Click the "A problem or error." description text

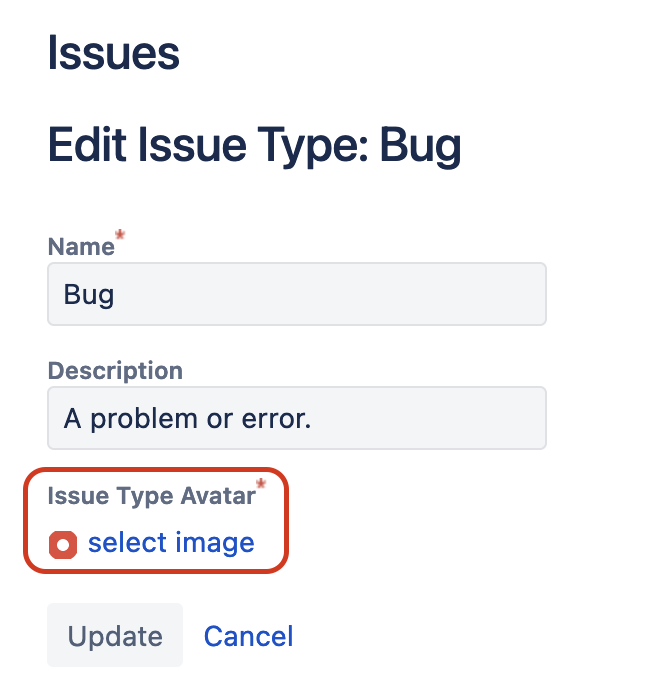[x=187, y=419]
